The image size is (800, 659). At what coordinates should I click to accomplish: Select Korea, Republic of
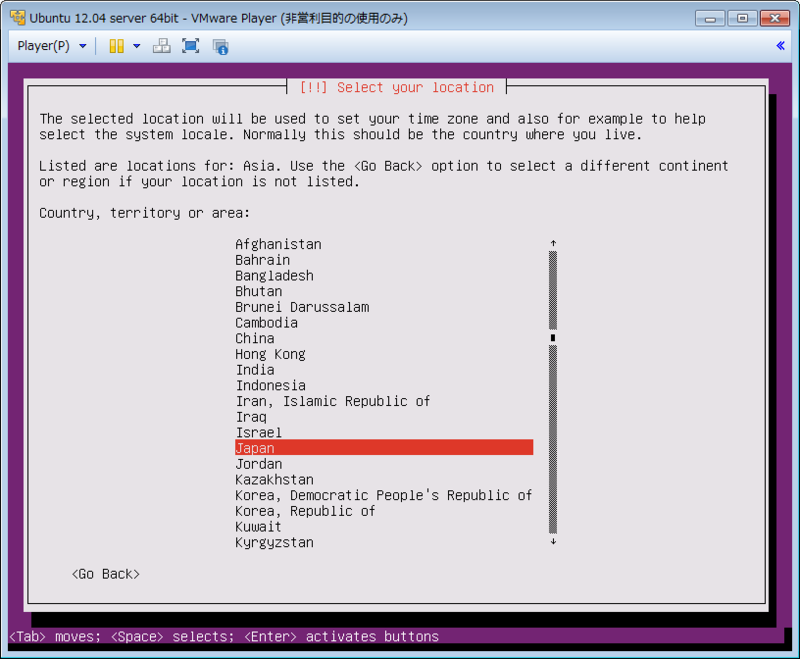pyautogui.click(x=305, y=511)
